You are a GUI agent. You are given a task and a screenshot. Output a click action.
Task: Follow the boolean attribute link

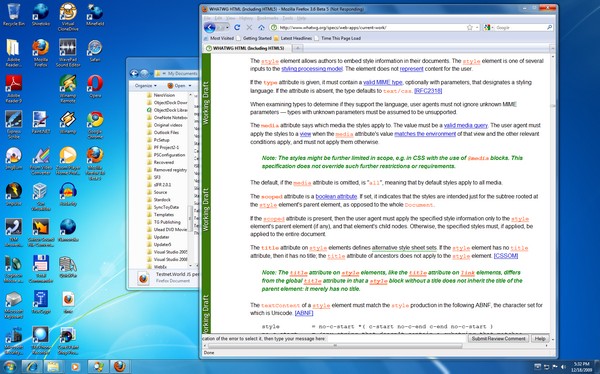[336, 196]
